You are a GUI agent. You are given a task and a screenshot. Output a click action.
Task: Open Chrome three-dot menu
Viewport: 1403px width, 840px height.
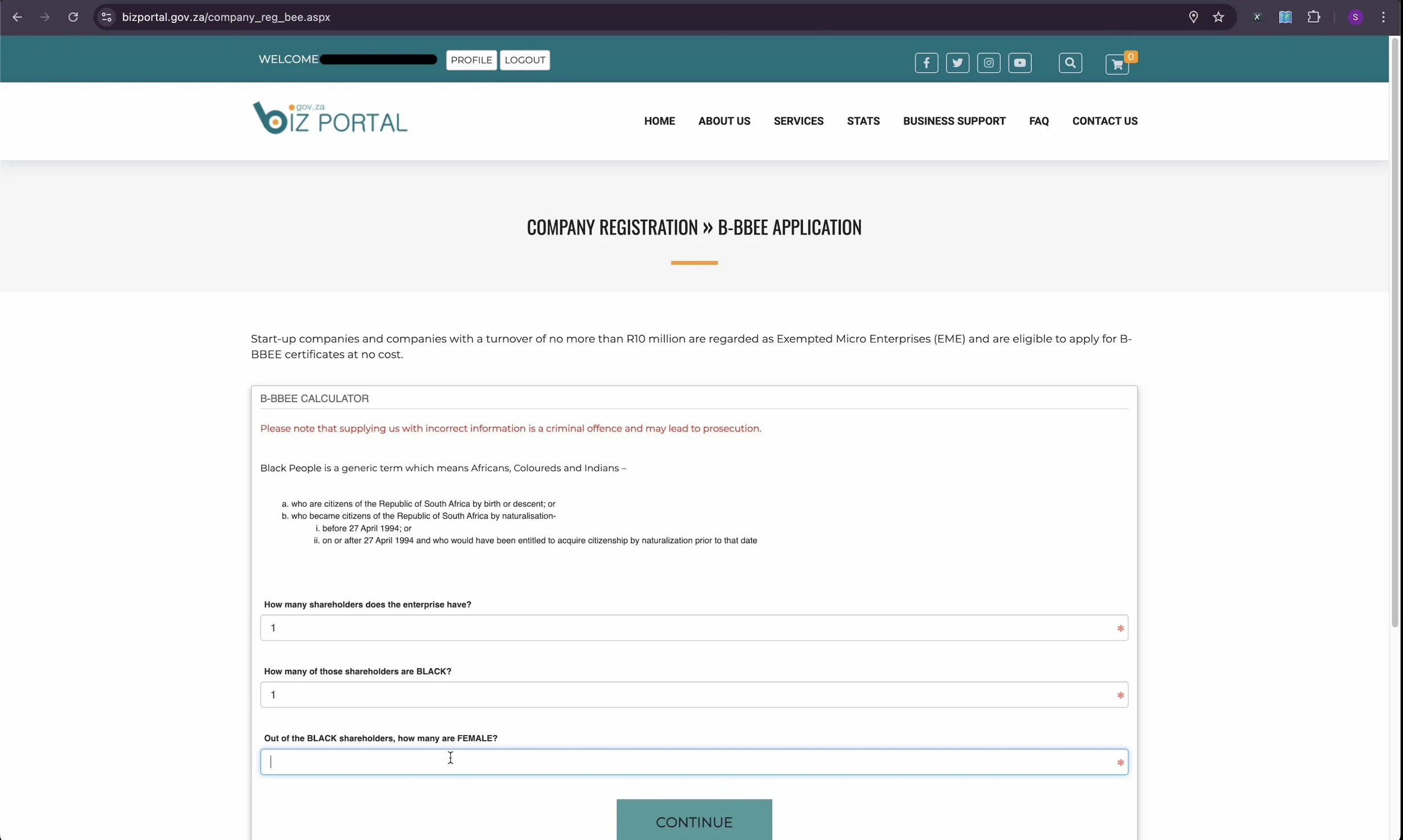point(1383,17)
